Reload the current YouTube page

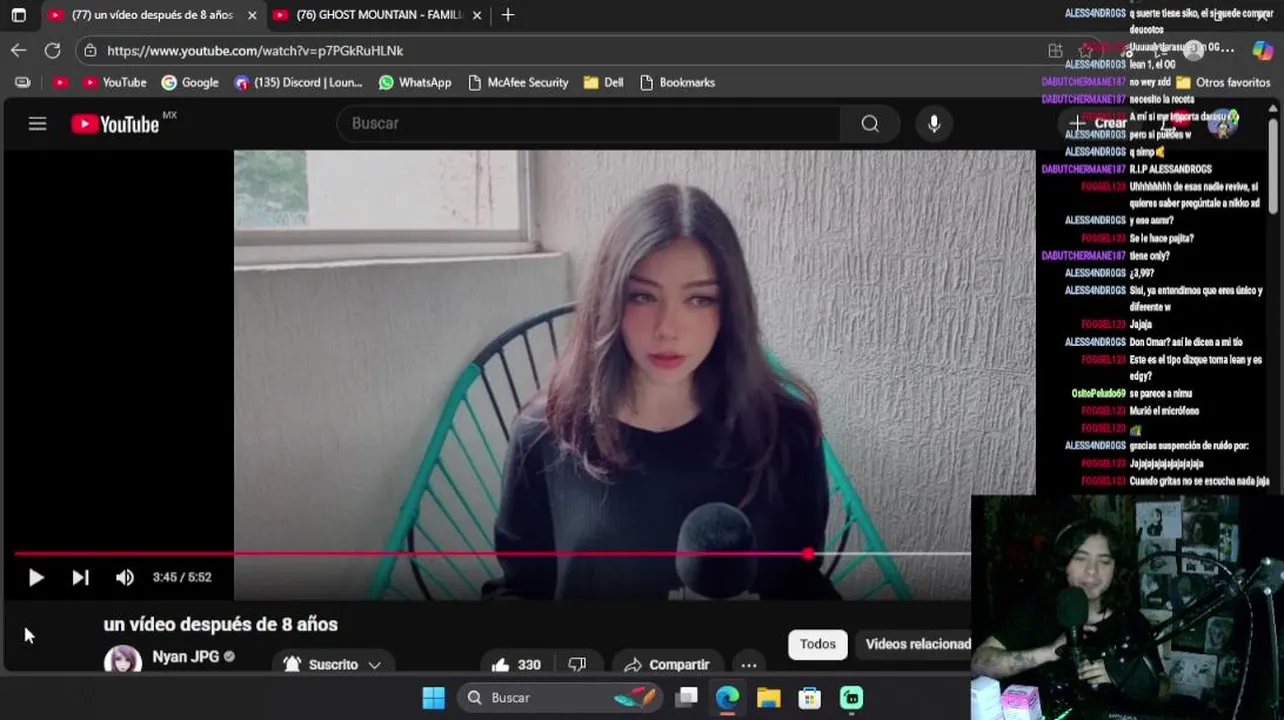[x=52, y=50]
